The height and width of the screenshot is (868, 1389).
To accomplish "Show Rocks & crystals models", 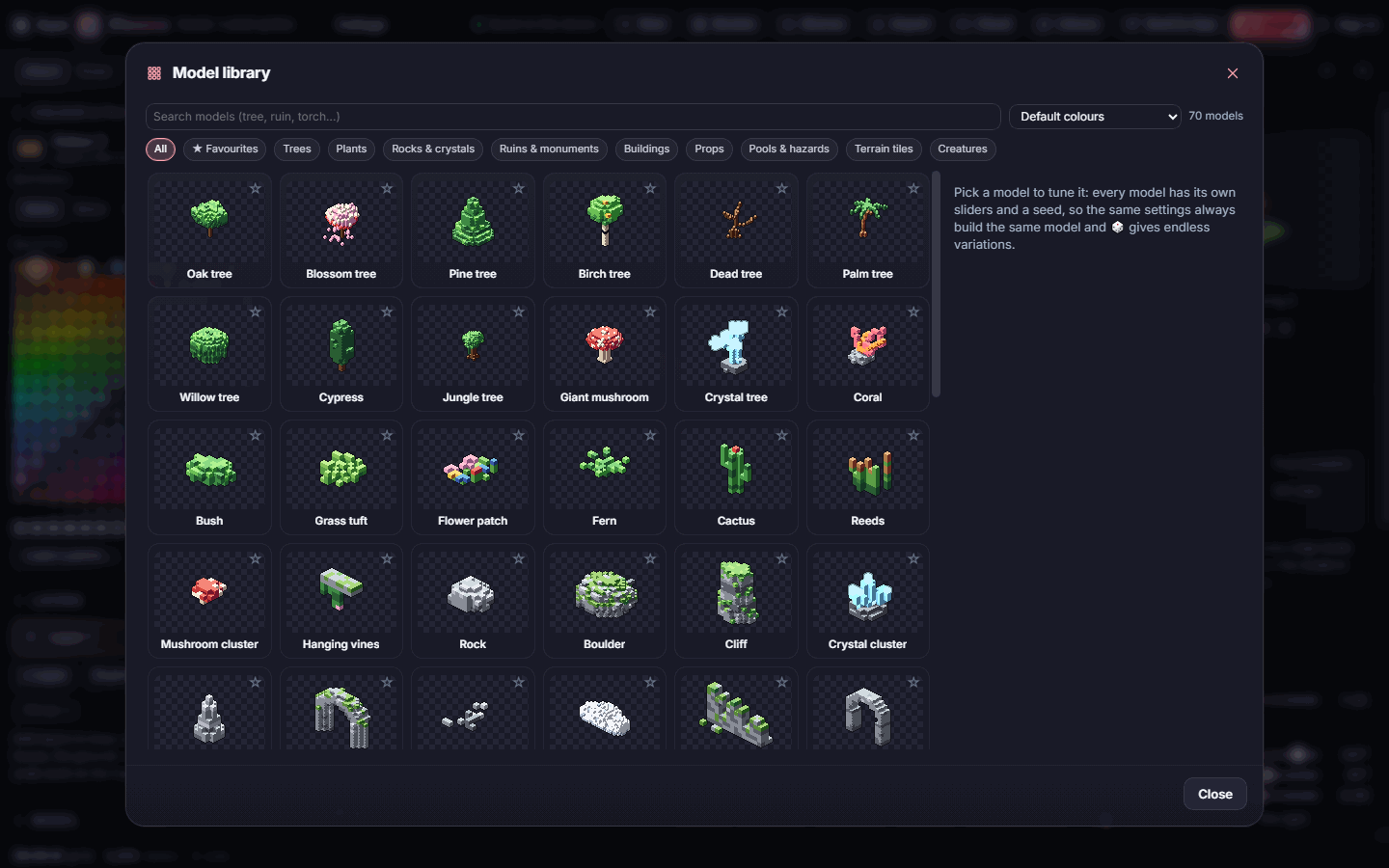I will coord(433,149).
